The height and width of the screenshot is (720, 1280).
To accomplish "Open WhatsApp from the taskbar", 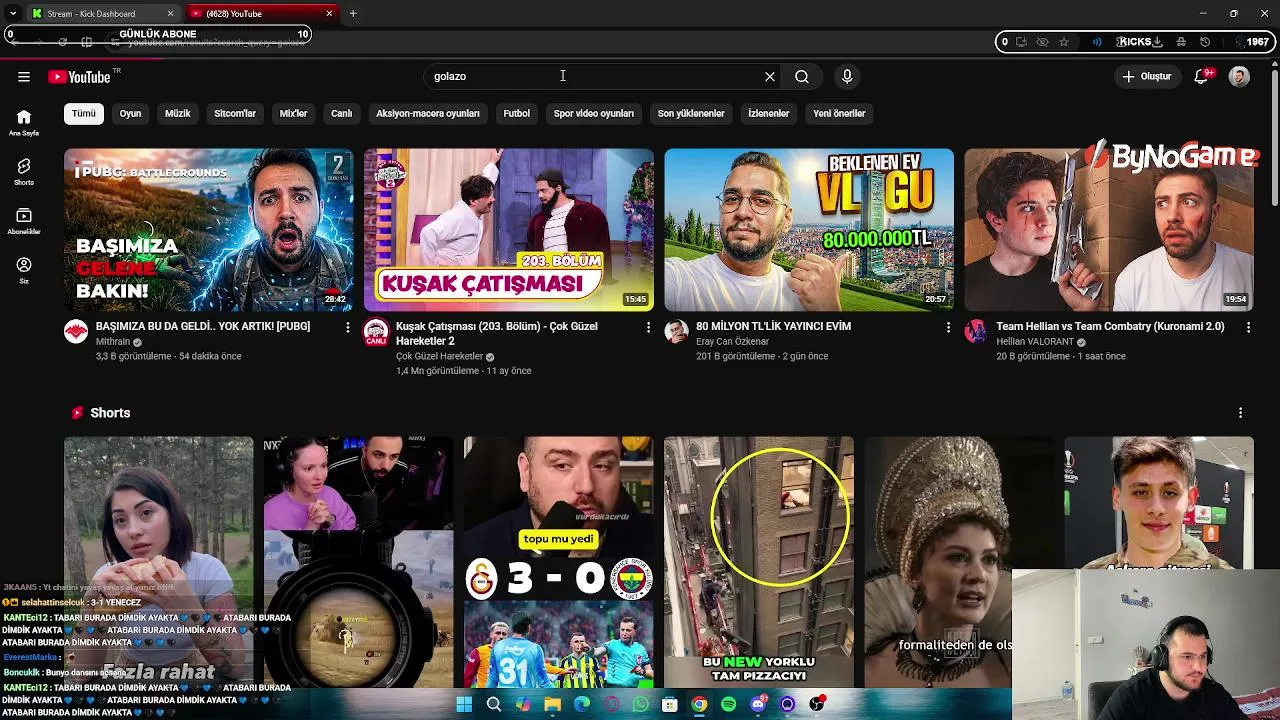I will 641,705.
